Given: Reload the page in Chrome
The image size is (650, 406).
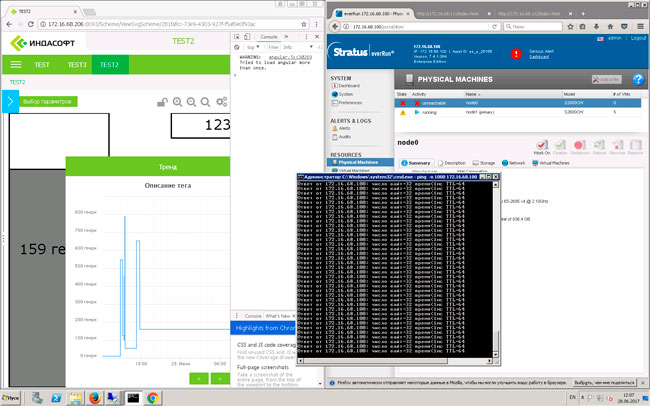Looking at the screenshot, I should (x=30, y=24).
